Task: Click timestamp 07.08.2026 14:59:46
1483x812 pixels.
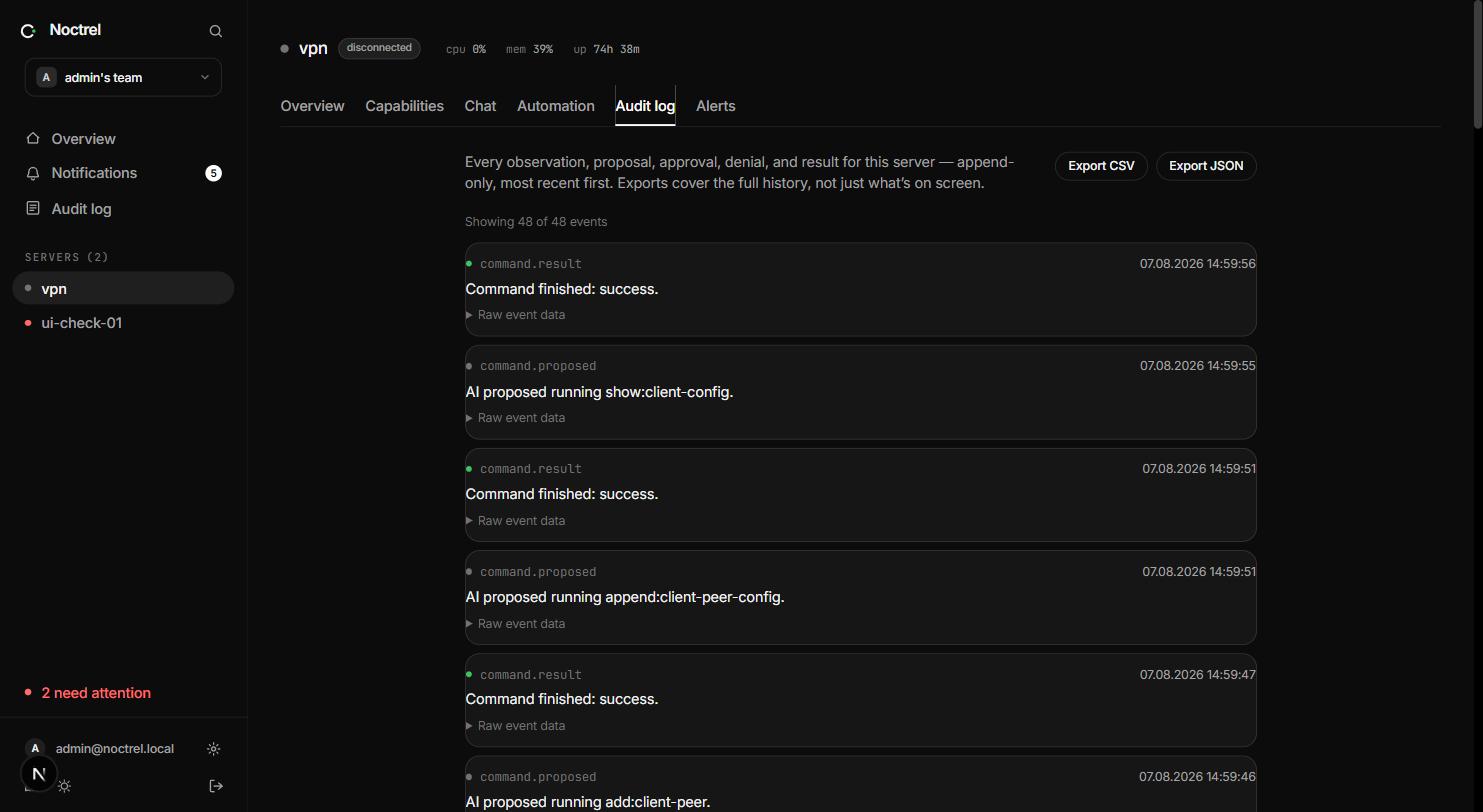Action: [x=1198, y=777]
